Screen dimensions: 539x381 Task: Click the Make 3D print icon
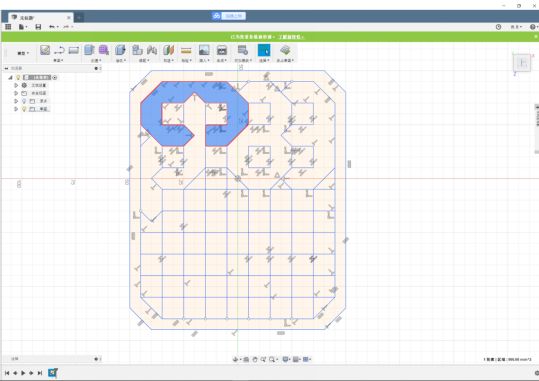222,50
